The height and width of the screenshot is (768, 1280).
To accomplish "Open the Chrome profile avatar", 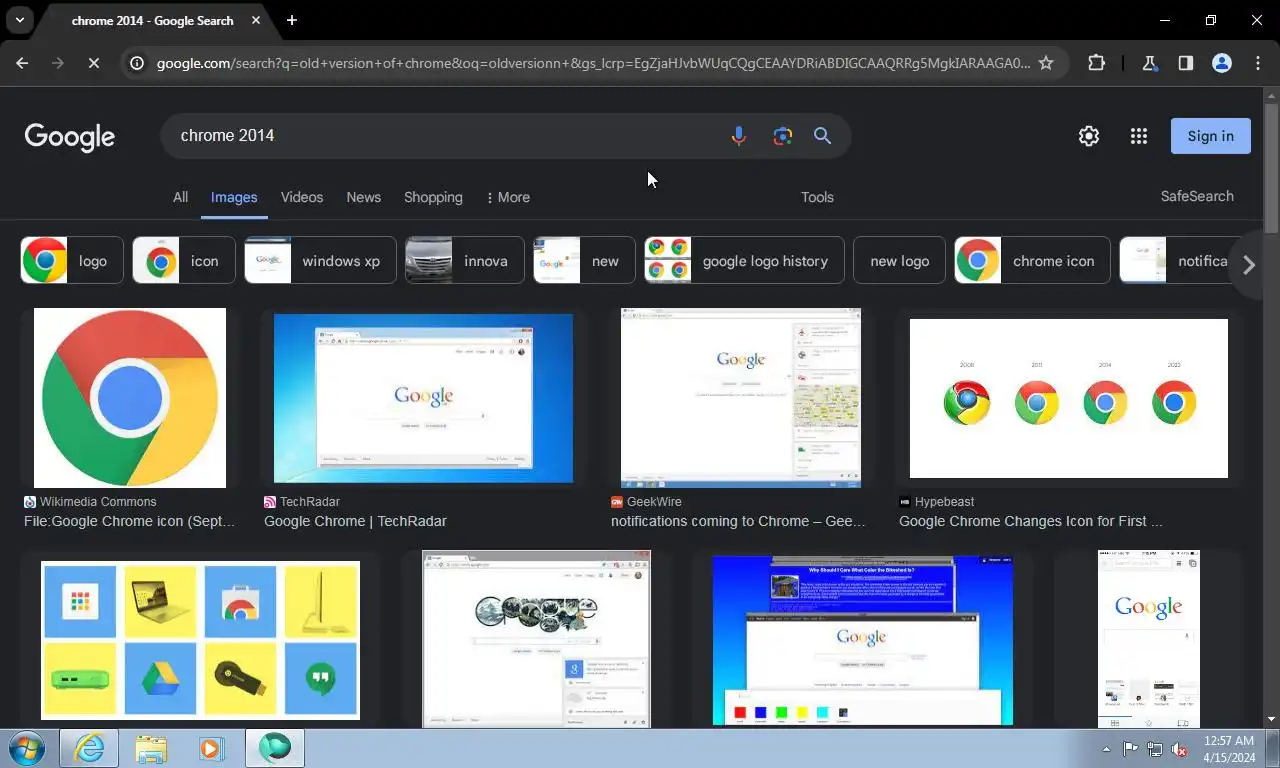I will click(1221, 63).
